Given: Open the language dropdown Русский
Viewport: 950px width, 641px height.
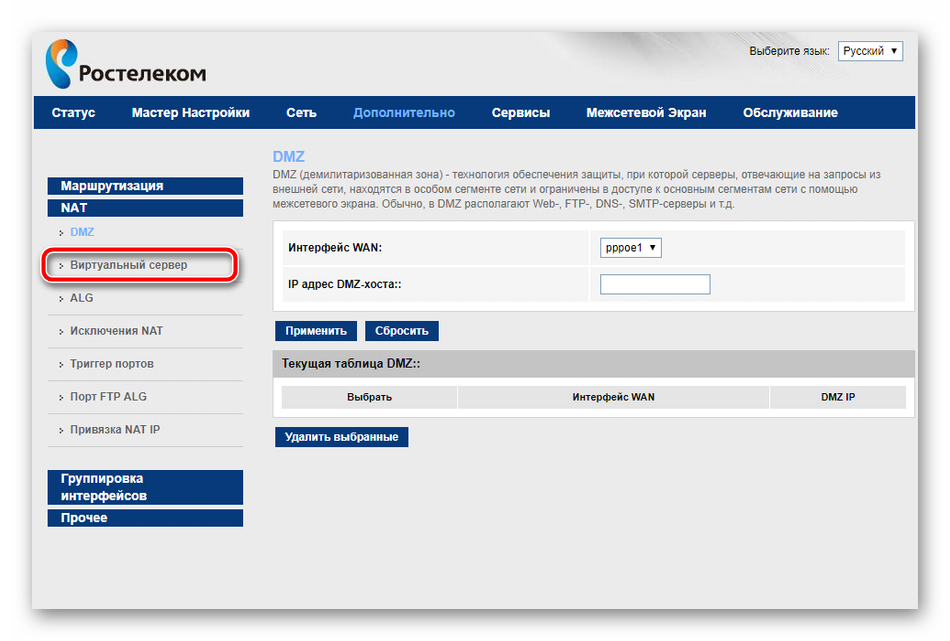Looking at the screenshot, I should (x=870, y=51).
